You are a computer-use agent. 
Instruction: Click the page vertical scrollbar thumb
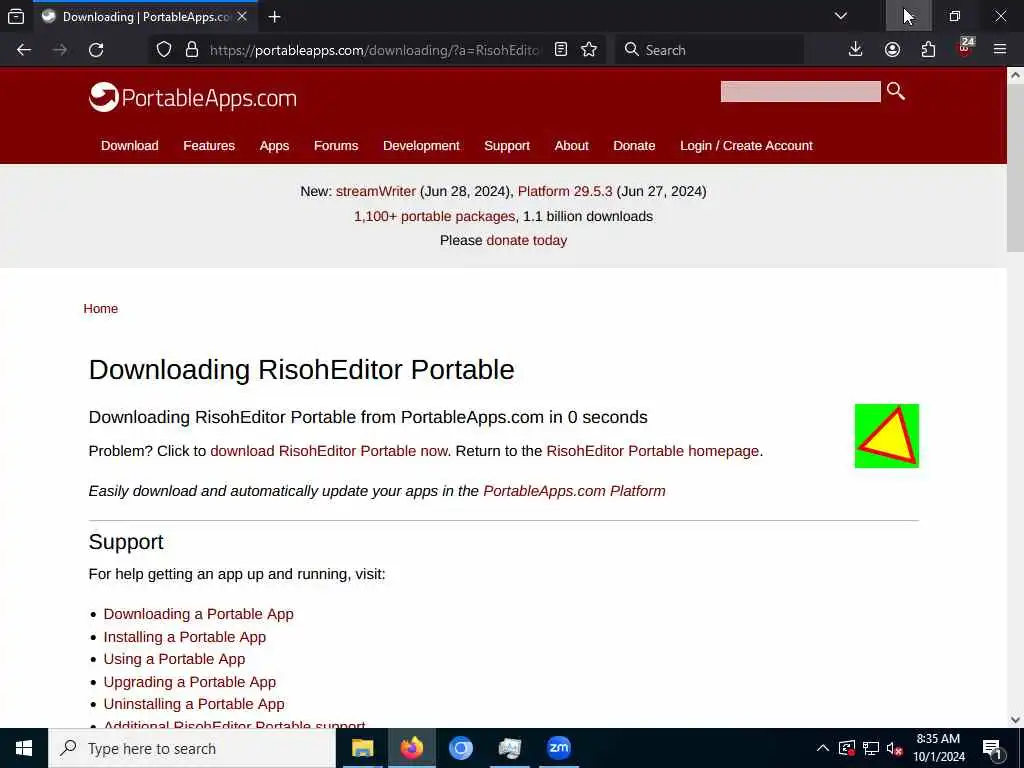[x=1015, y=168]
